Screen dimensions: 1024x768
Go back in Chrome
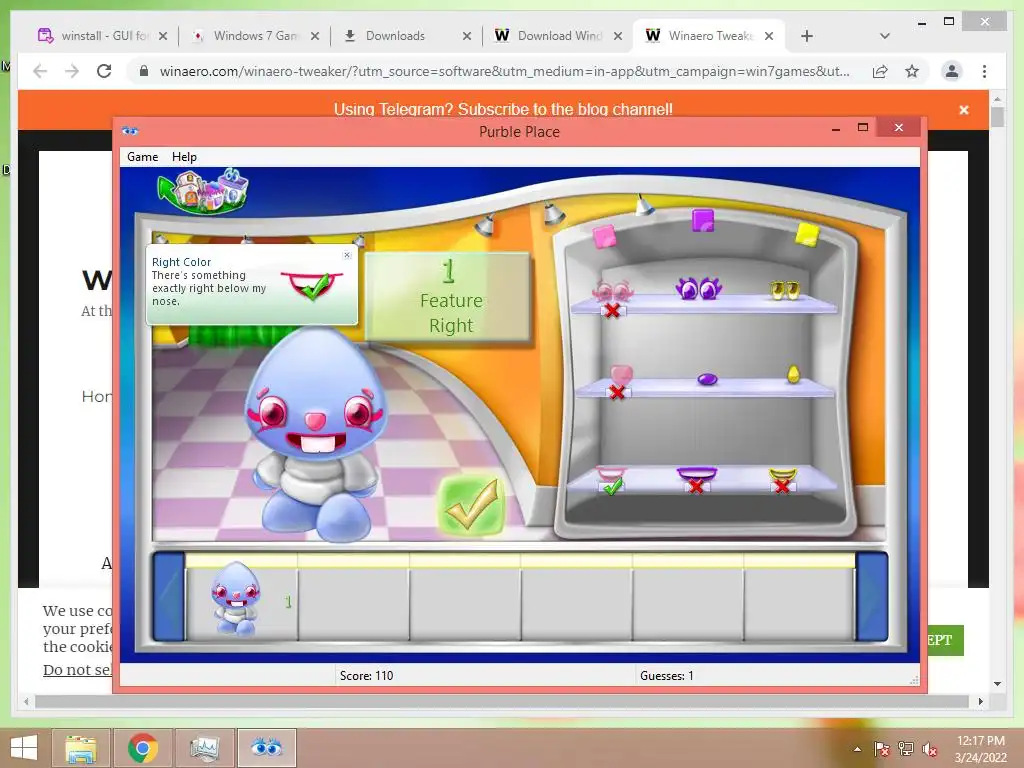click(x=40, y=71)
